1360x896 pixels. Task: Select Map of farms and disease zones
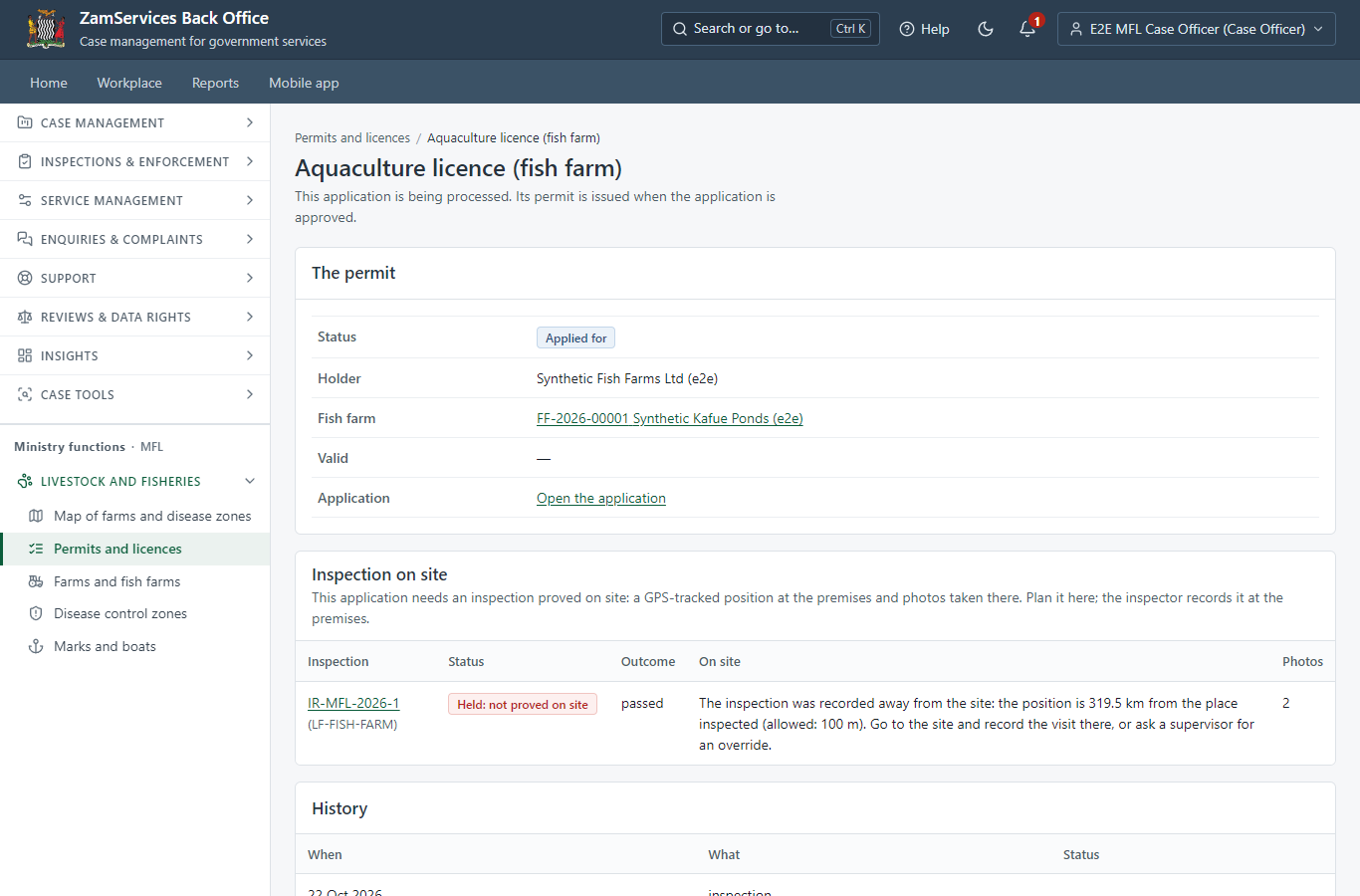click(152, 516)
